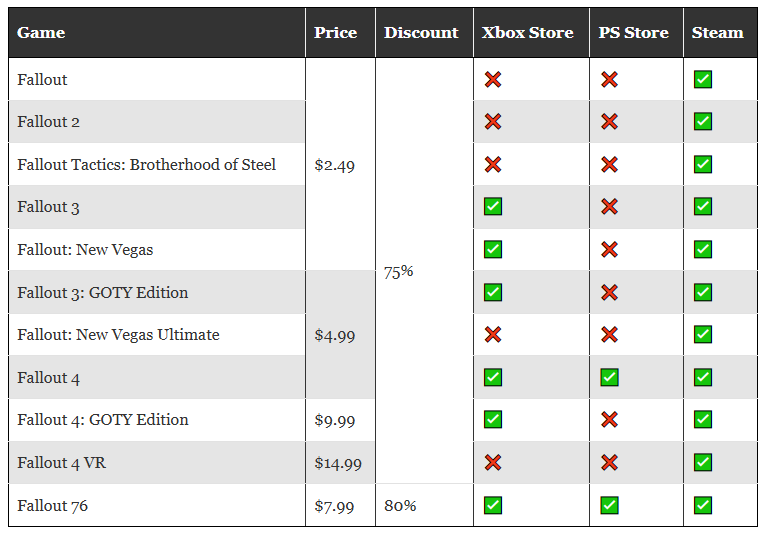The height and width of the screenshot is (533, 765).
Task: Click the Price column header
Action: click(x=335, y=33)
